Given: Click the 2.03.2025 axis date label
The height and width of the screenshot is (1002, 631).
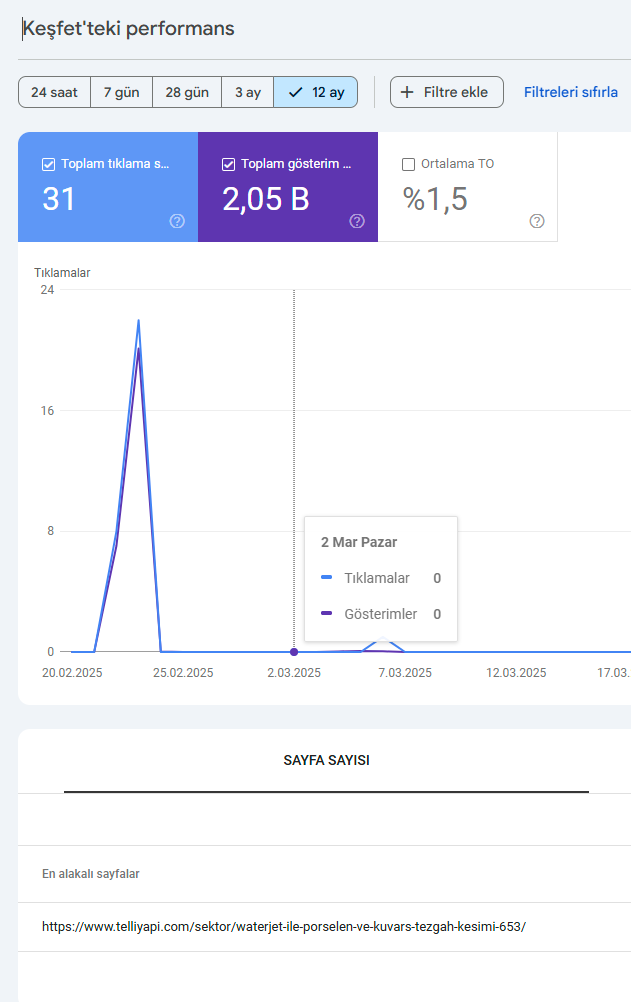Looking at the screenshot, I should [x=294, y=673].
